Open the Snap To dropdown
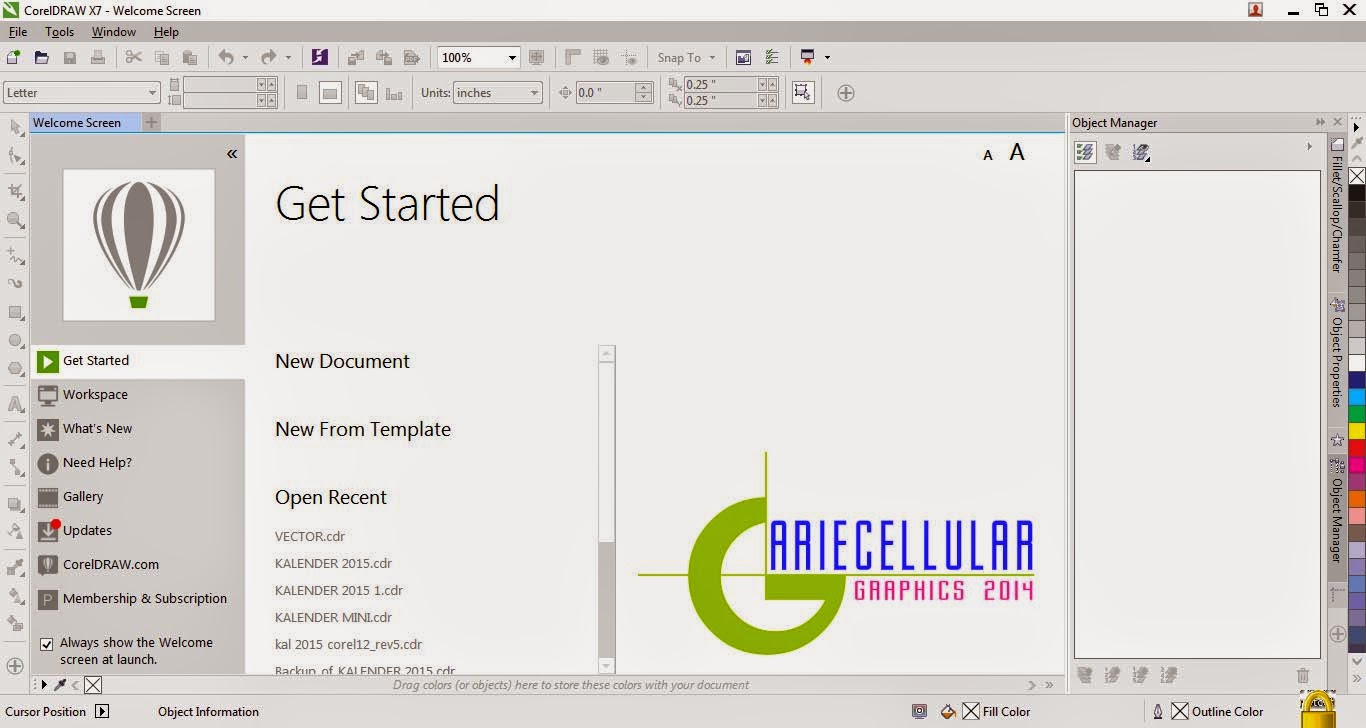Viewport: 1366px width, 728px height. [x=687, y=58]
